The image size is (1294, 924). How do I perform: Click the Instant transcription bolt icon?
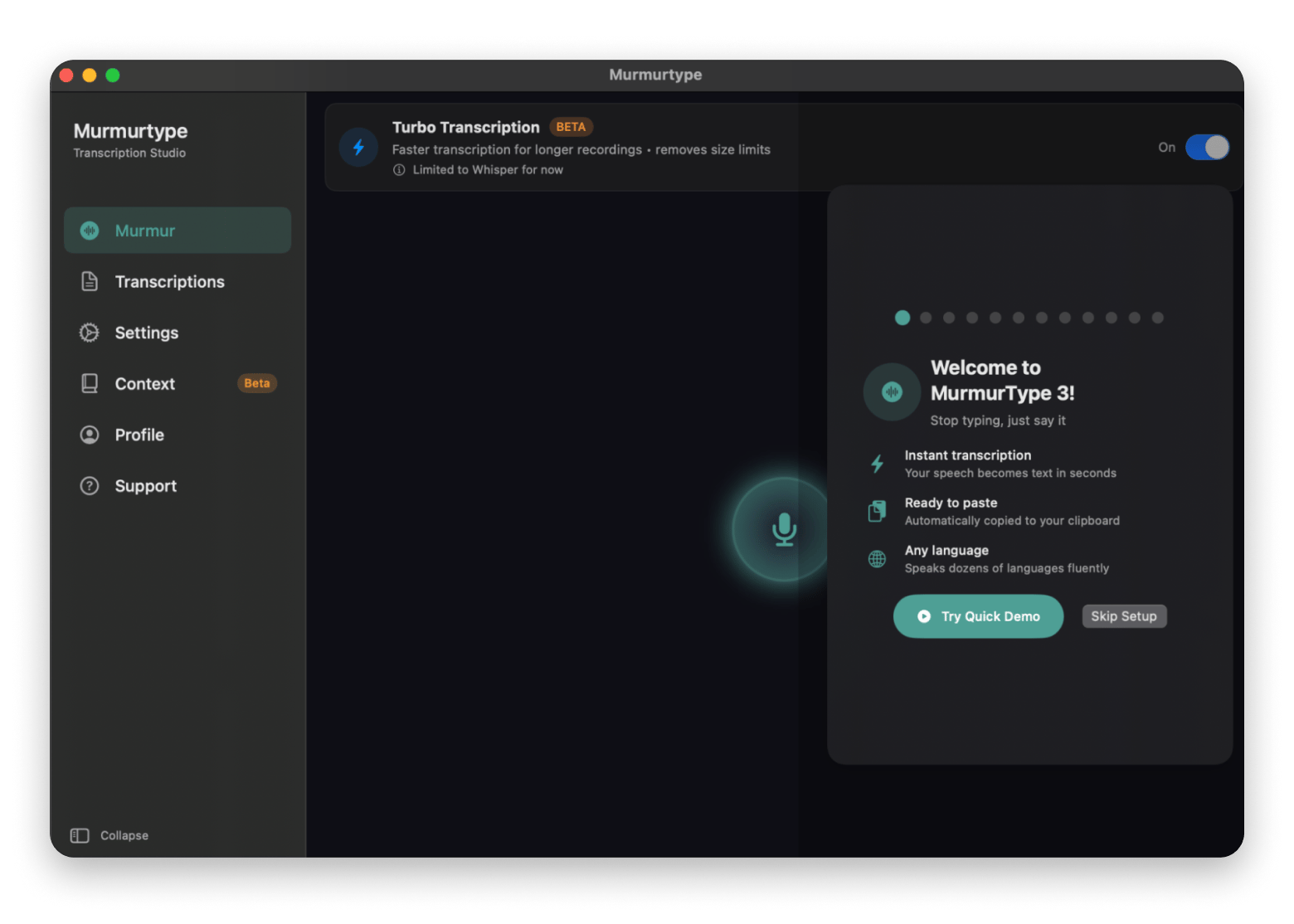pos(877,464)
